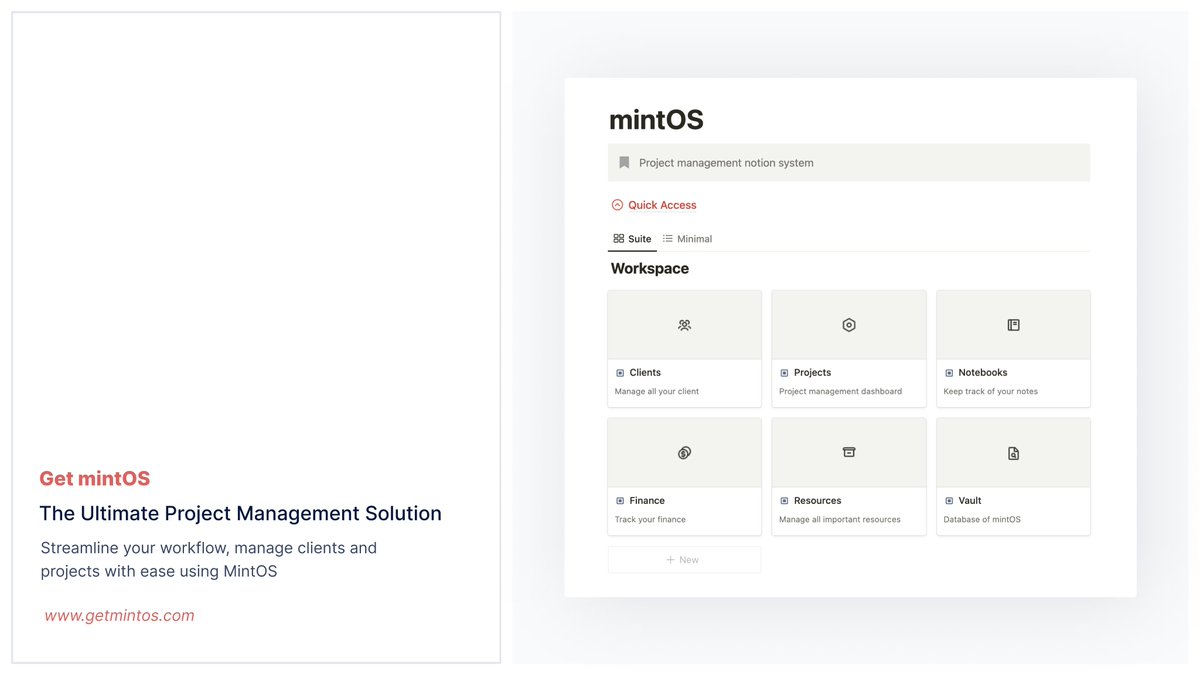Open the Notebooks card notebook icon
This screenshot has width=1200, height=675.
[1013, 325]
